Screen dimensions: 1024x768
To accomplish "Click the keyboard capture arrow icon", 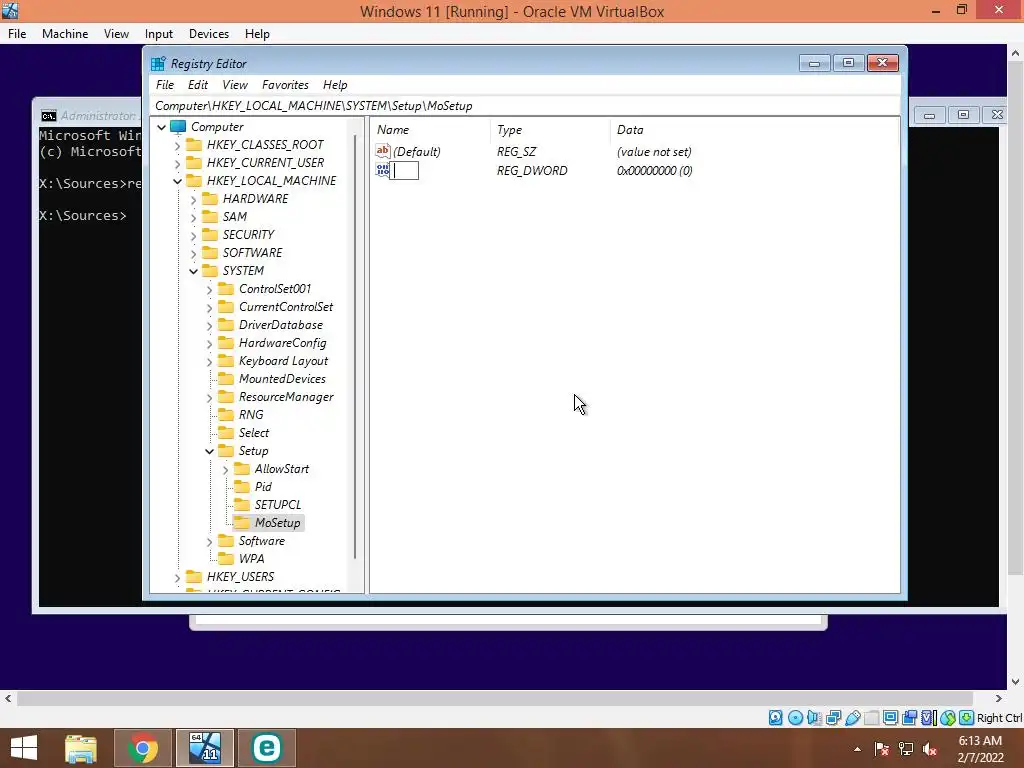I will click(x=967, y=718).
